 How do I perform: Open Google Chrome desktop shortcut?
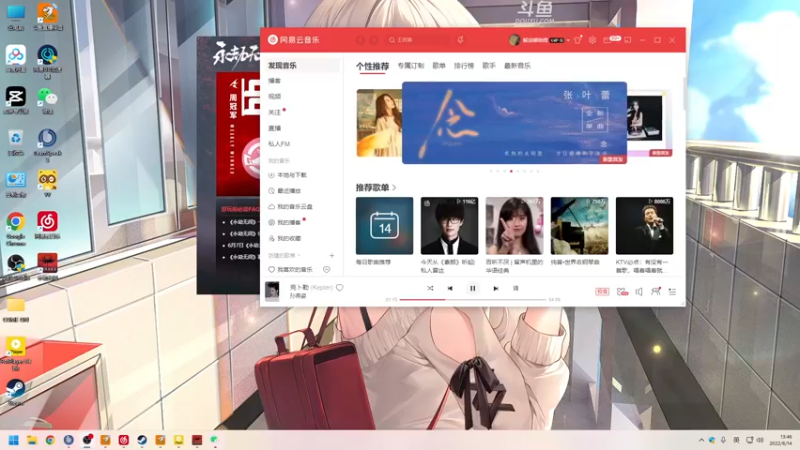point(16,228)
